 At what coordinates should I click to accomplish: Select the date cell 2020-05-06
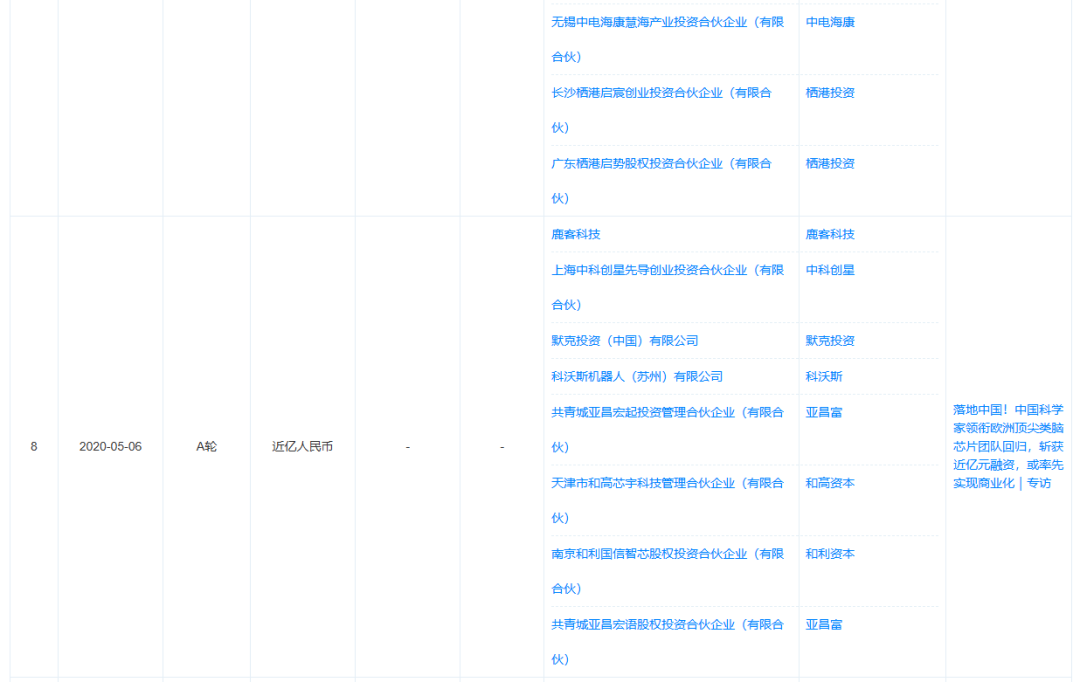coord(110,447)
